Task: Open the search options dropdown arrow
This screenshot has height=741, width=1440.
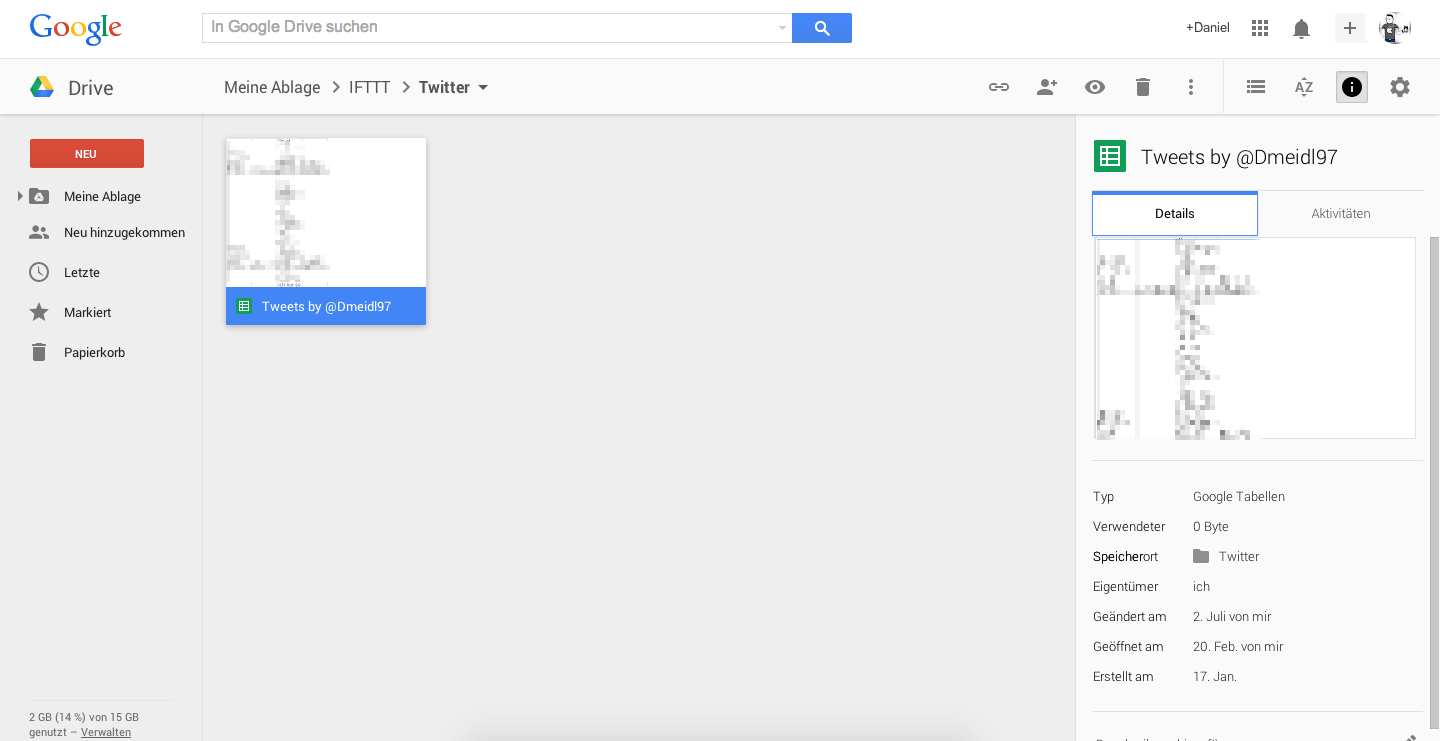Action: click(x=782, y=28)
